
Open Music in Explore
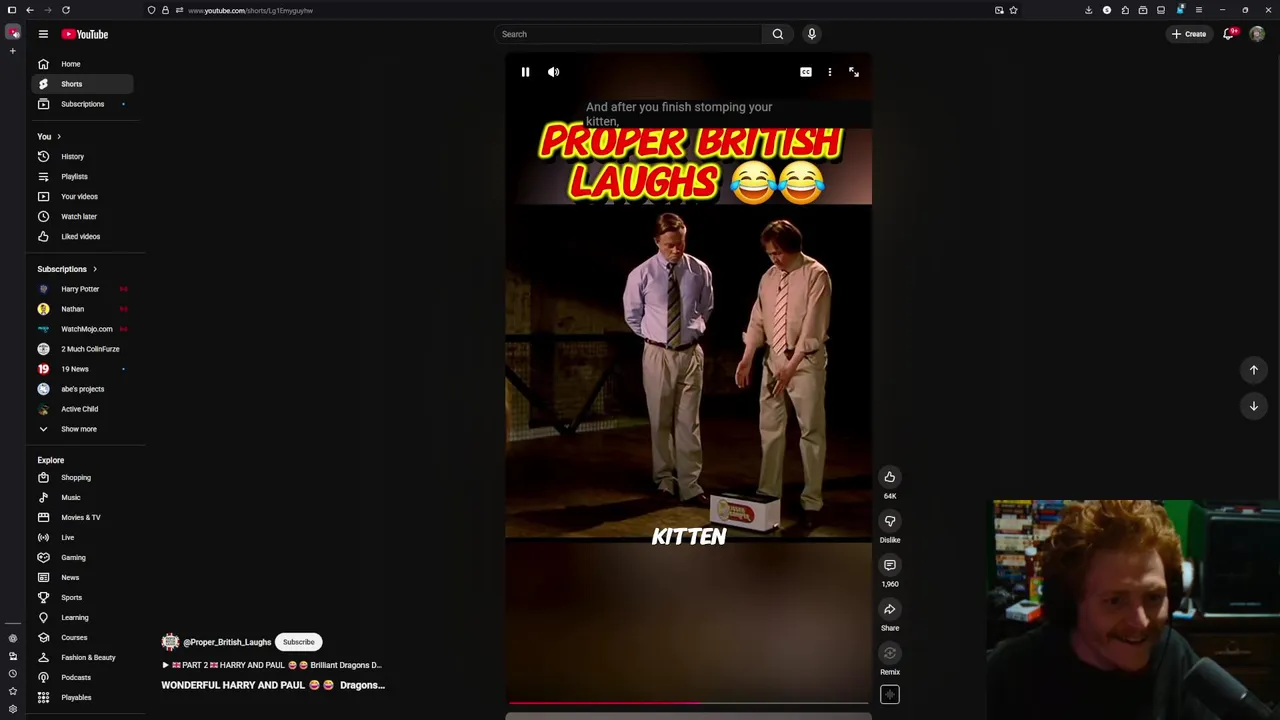tap(83, 497)
